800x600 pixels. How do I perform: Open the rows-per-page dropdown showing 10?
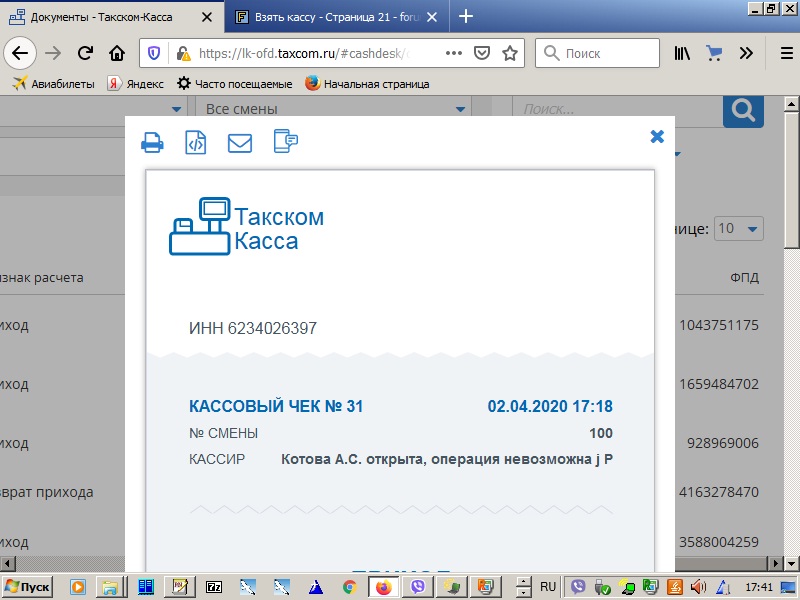point(738,228)
